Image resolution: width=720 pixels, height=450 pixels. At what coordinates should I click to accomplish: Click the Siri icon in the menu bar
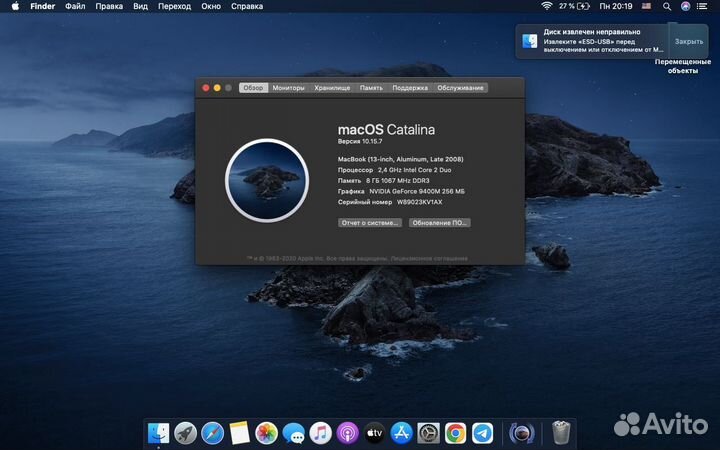click(685, 6)
